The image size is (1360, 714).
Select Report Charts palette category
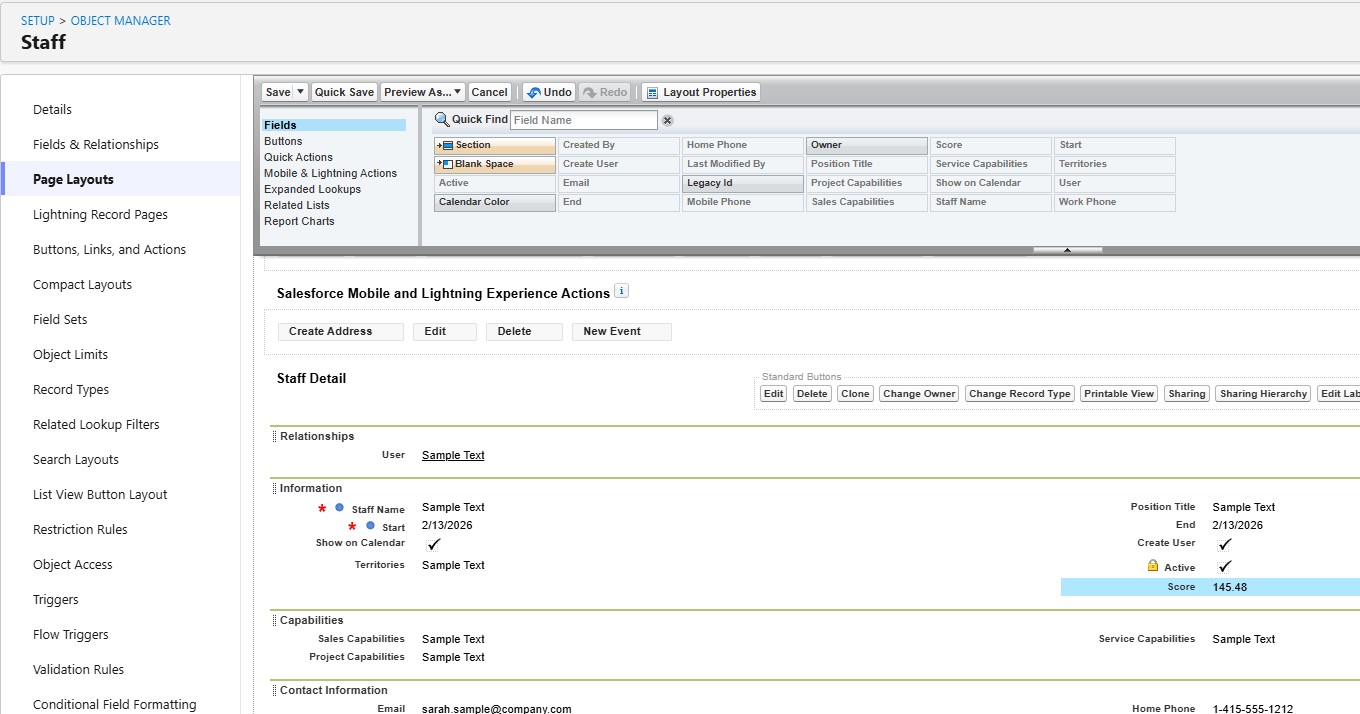(299, 221)
